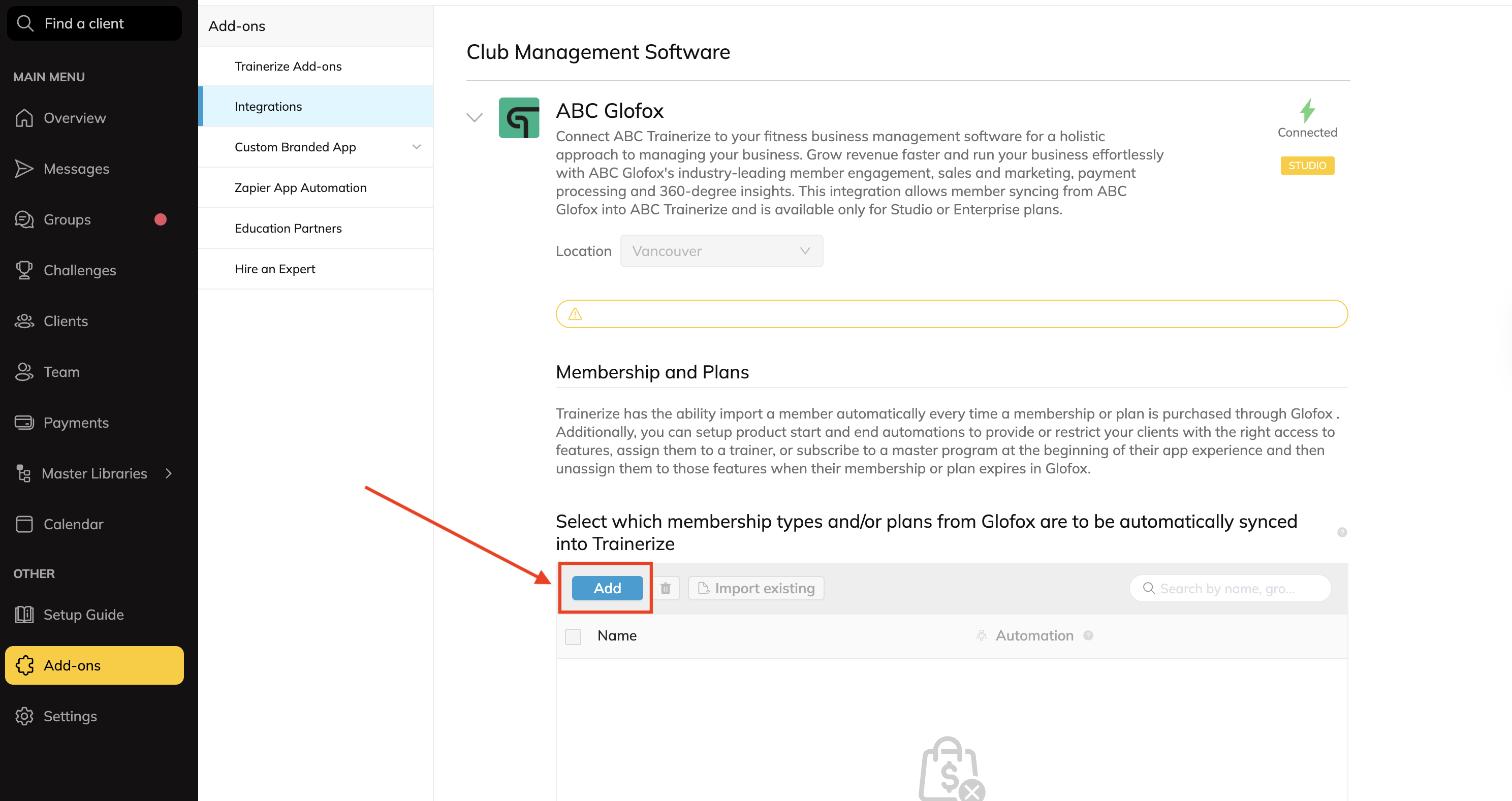This screenshot has width=1512, height=801.
Task: Open the Overview home icon
Action: (24, 118)
